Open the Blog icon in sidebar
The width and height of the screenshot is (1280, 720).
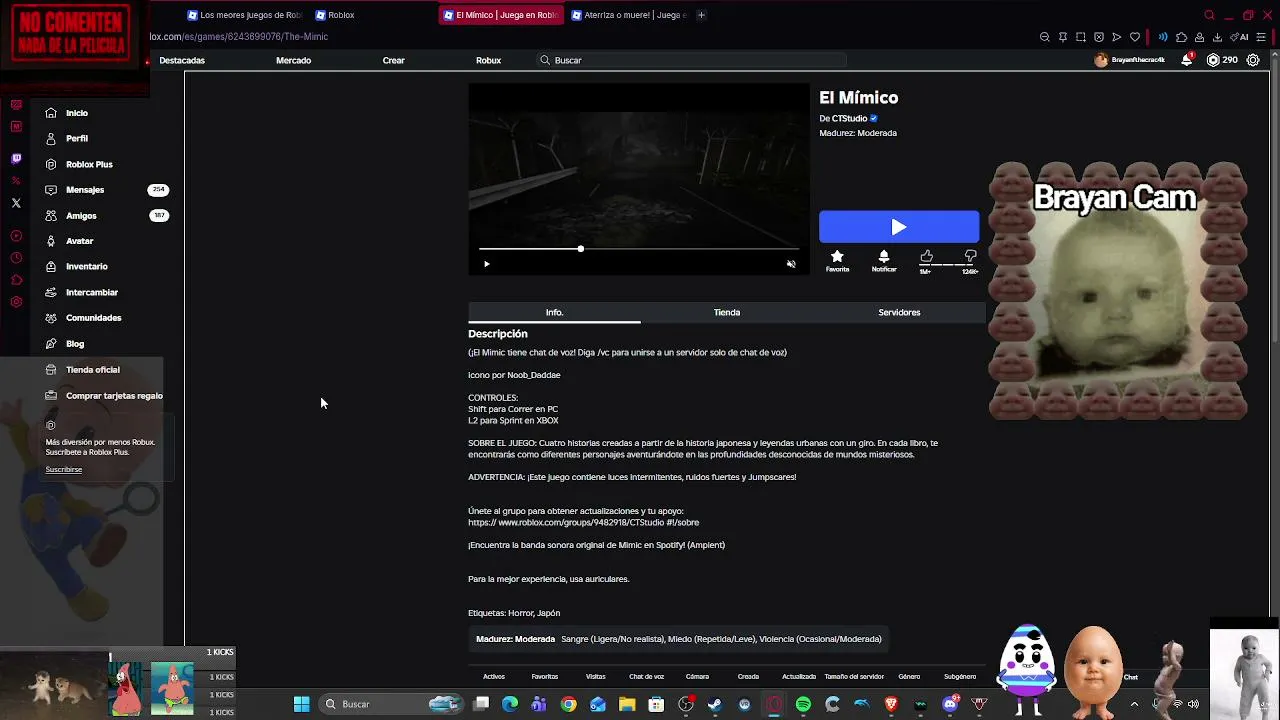pyautogui.click(x=51, y=343)
